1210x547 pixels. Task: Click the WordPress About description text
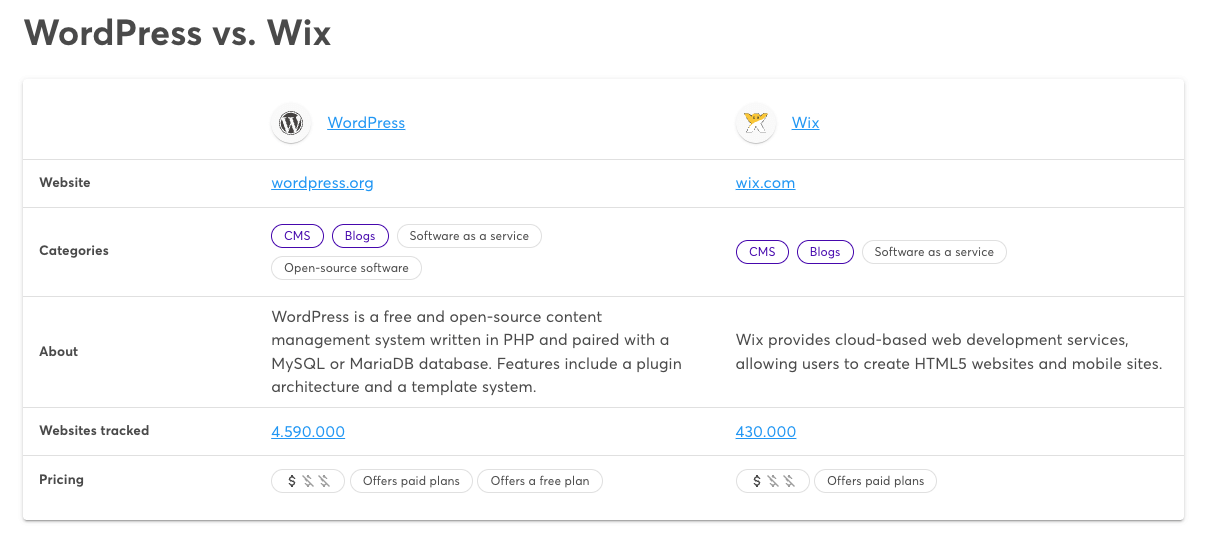tap(477, 352)
